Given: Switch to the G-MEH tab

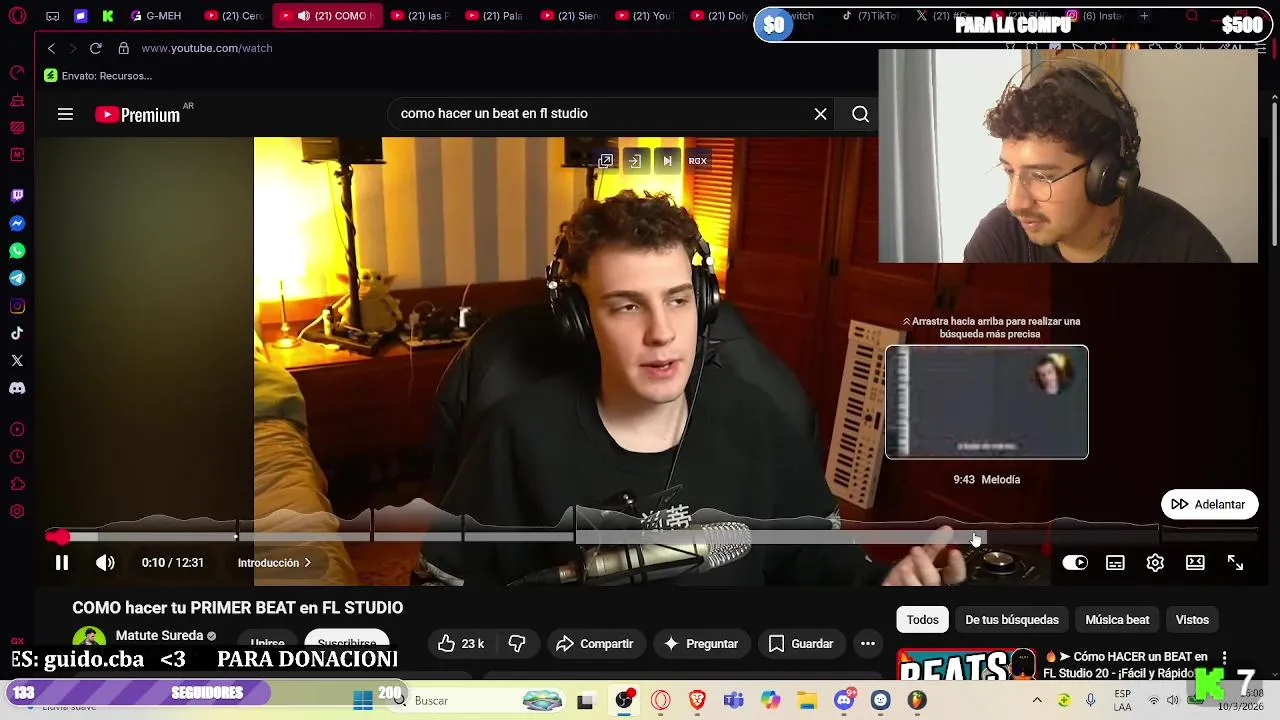Looking at the screenshot, I should [157, 16].
